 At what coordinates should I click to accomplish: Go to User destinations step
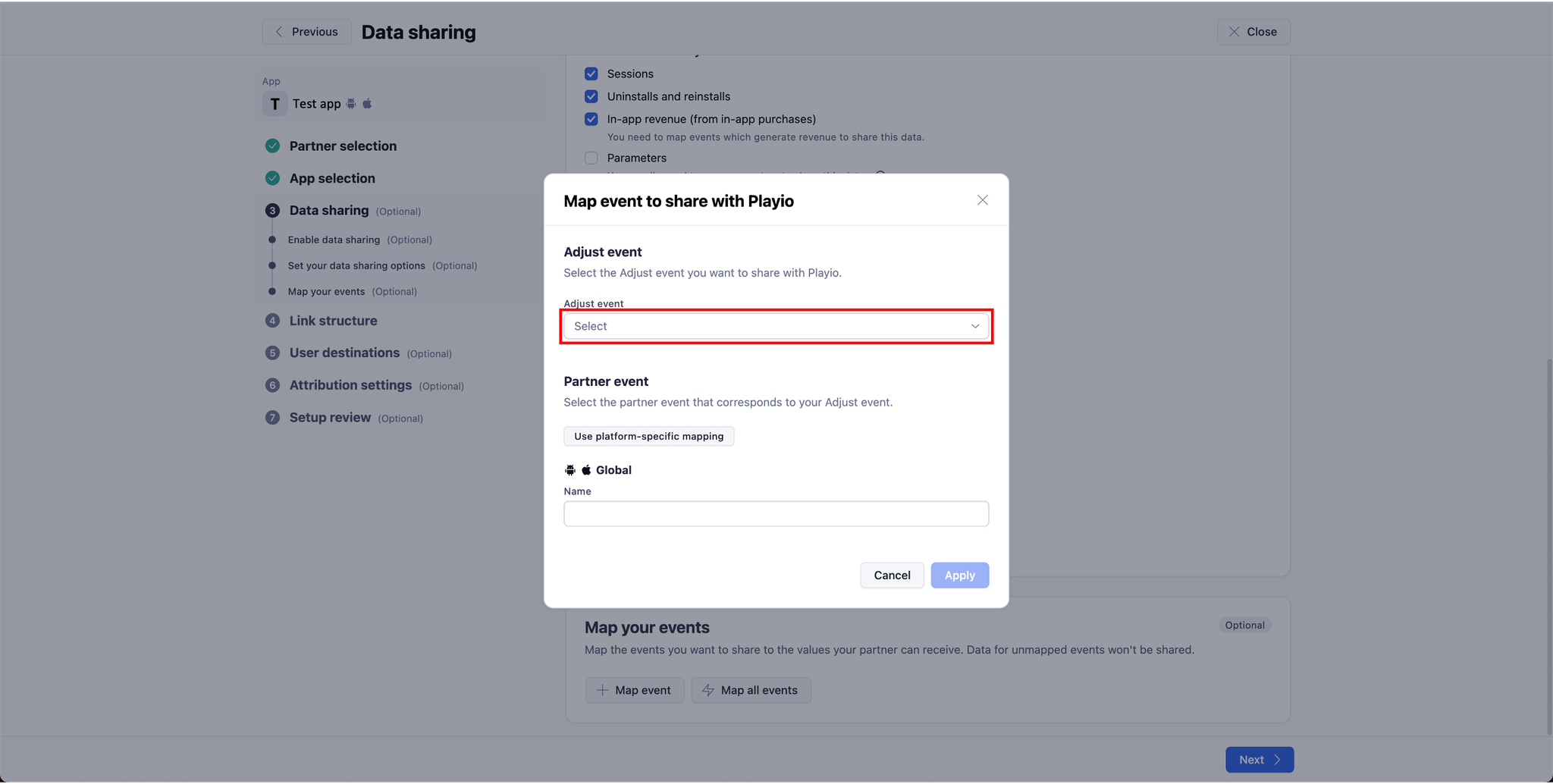click(x=344, y=353)
